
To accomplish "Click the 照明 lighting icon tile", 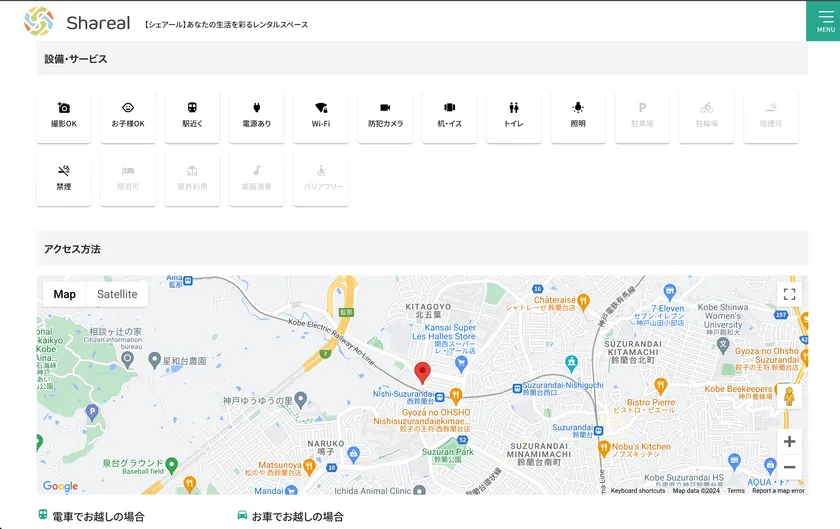I will tap(578, 116).
